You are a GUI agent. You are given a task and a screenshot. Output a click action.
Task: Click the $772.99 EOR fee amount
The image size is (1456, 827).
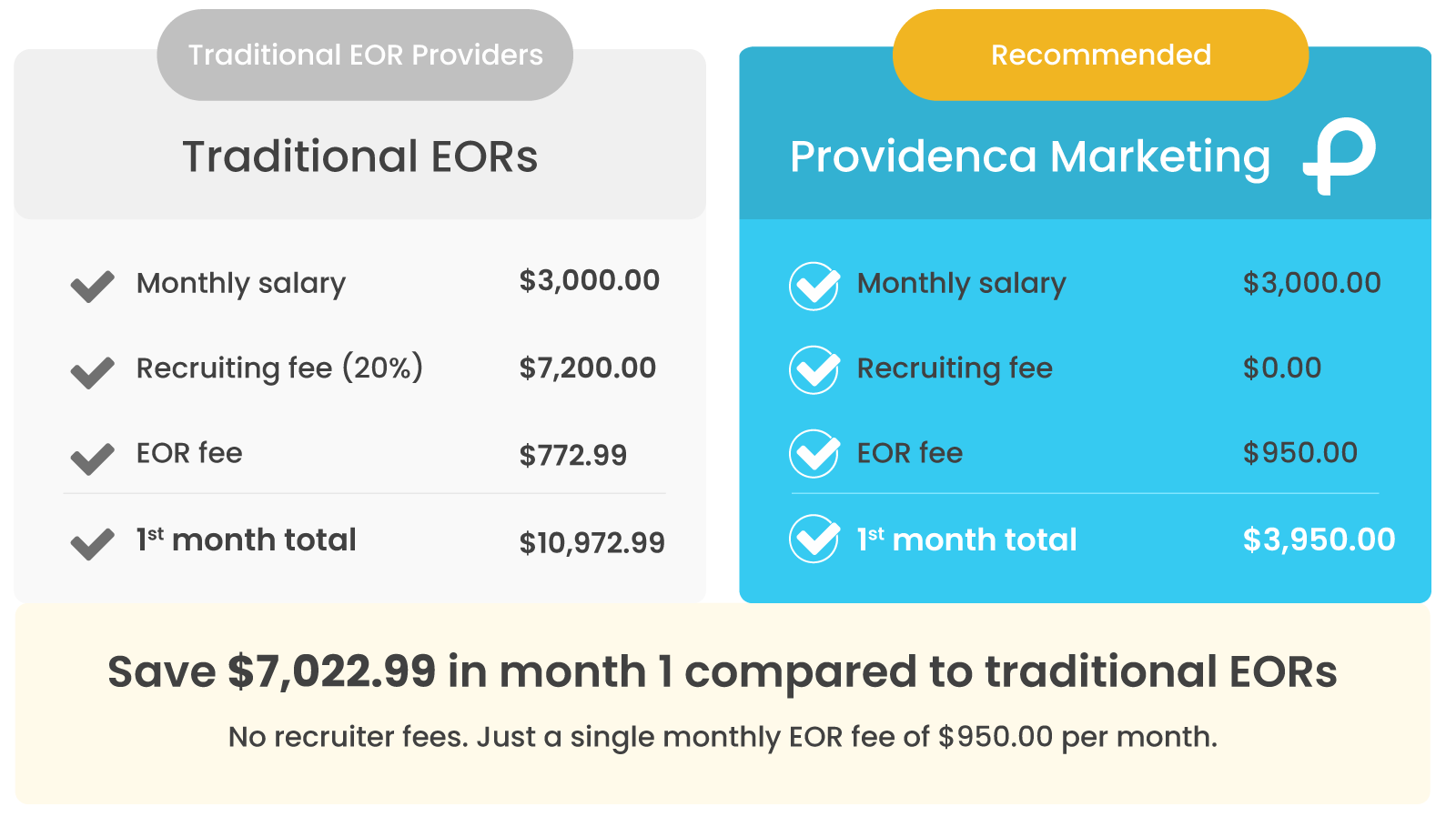pyautogui.click(x=572, y=455)
